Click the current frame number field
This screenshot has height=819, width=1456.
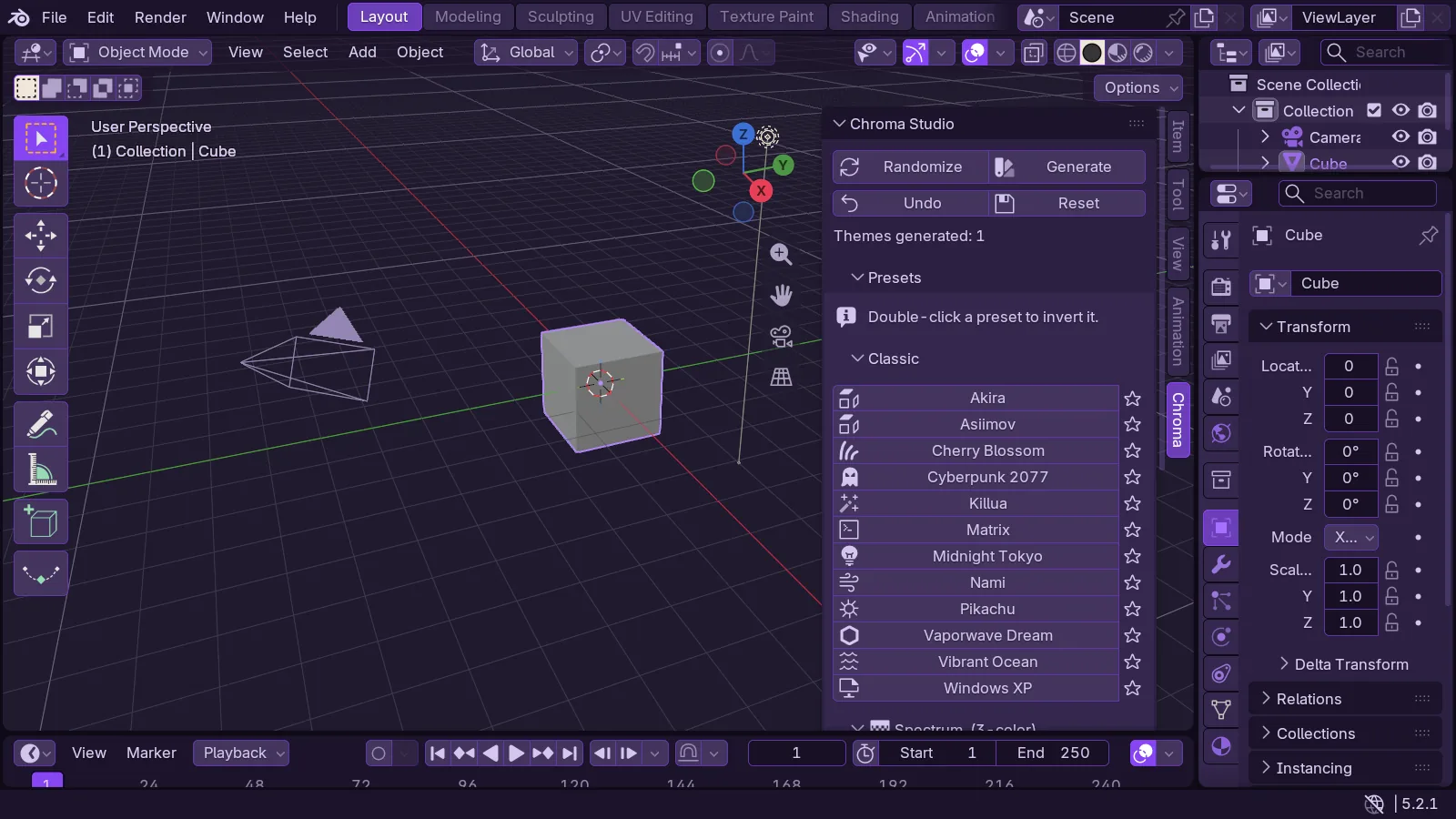coord(796,753)
